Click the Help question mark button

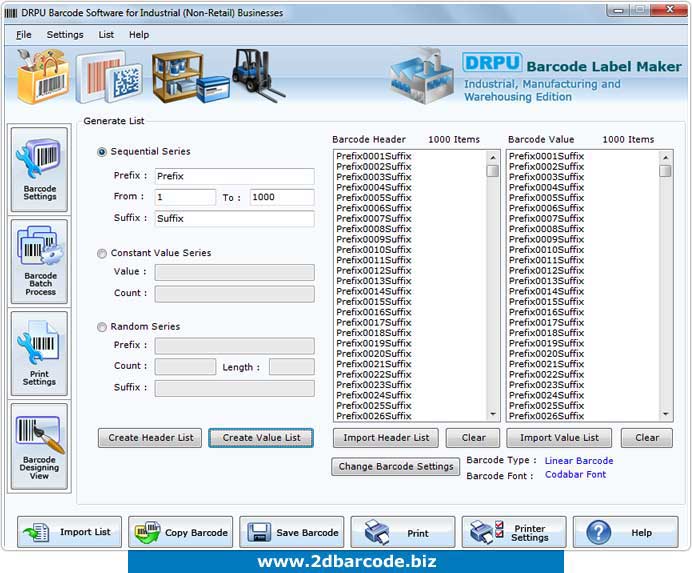pyautogui.click(x=625, y=532)
